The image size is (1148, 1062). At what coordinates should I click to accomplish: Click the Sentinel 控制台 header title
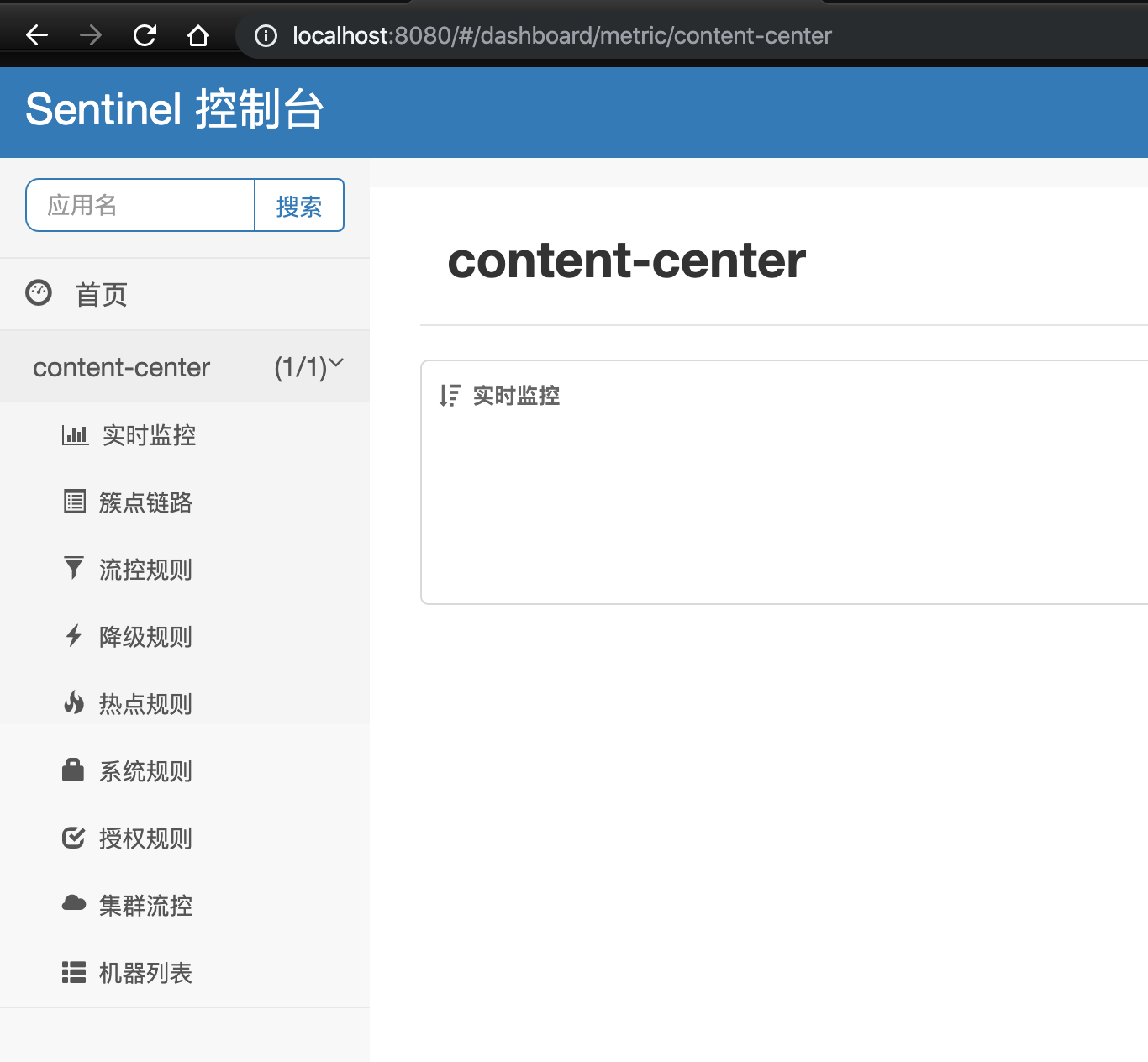click(175, 109)
